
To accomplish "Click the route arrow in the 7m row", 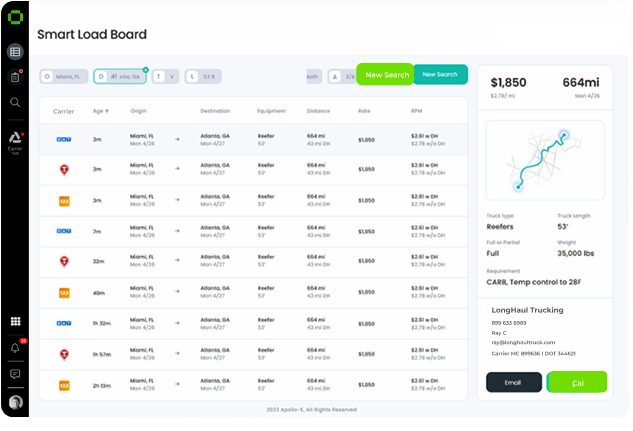I will 177,231.
